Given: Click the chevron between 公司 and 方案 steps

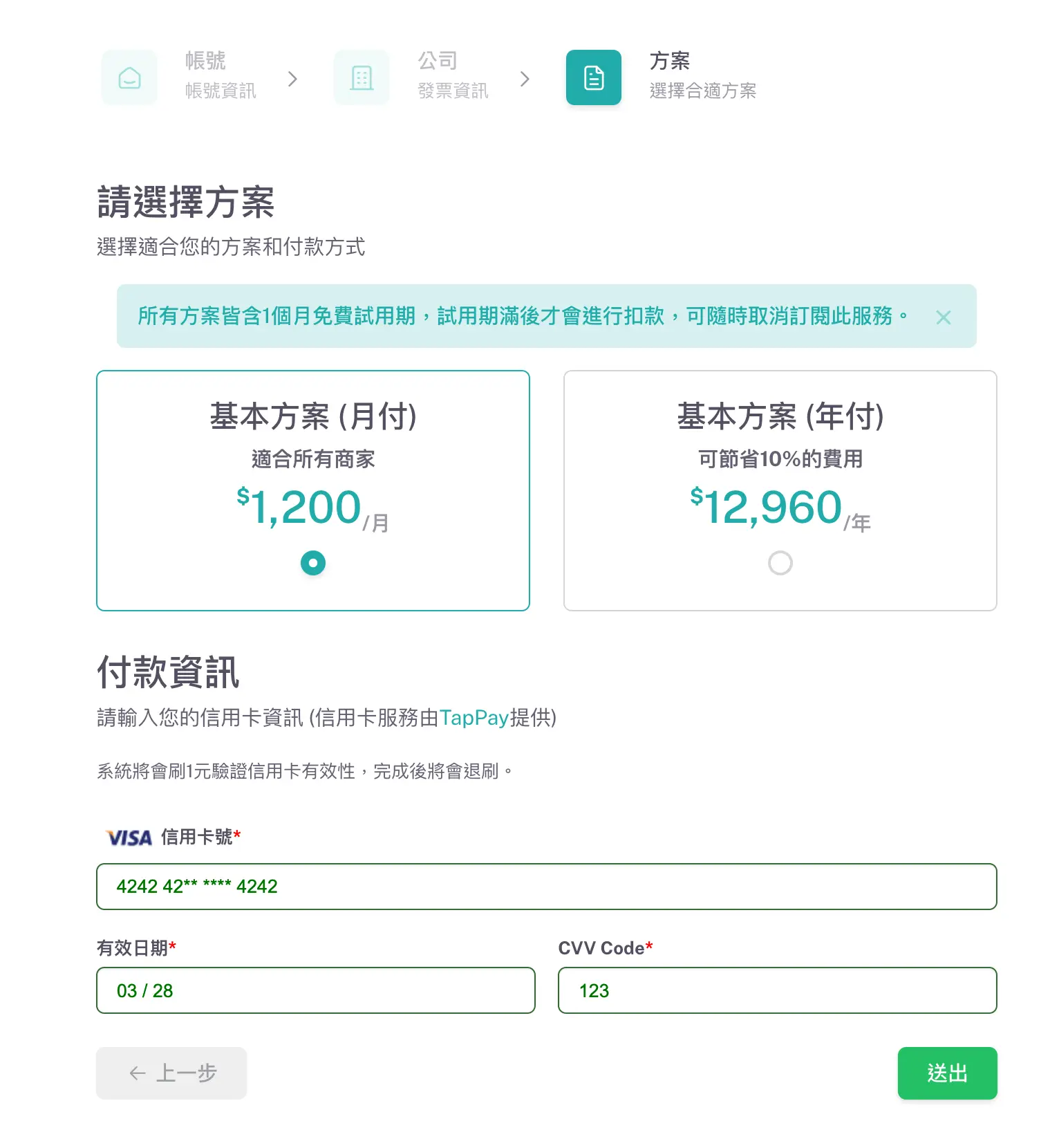Looking at the screenshot, I should coord(525,79).
